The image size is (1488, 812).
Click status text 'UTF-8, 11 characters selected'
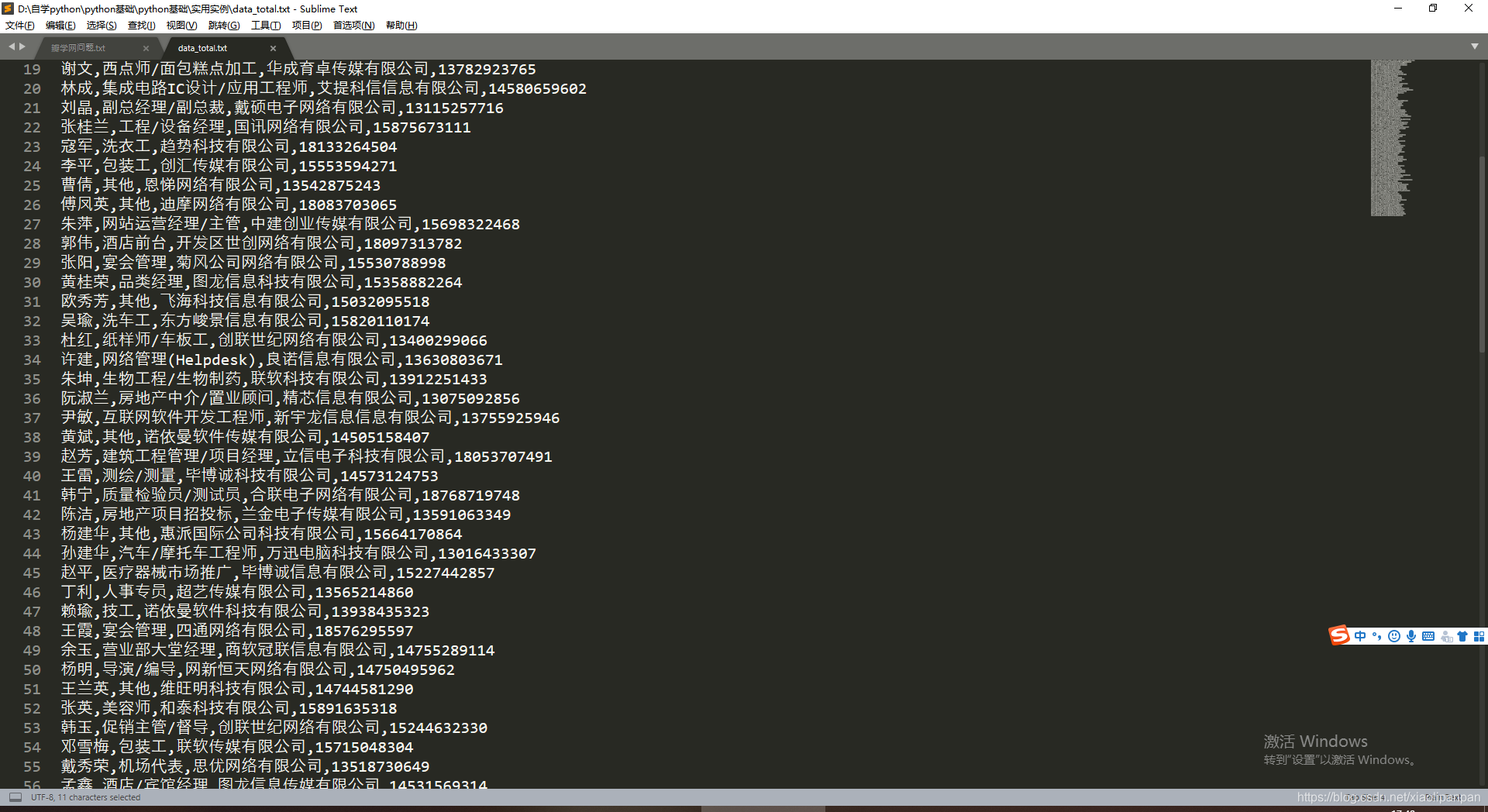pyautogui.click(x=86, y=797)
